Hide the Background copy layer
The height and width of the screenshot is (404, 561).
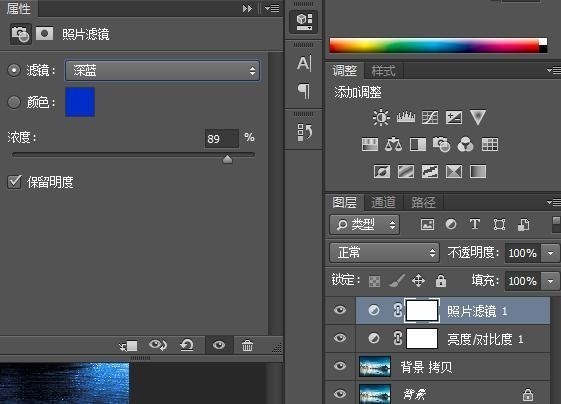[340, 366]
